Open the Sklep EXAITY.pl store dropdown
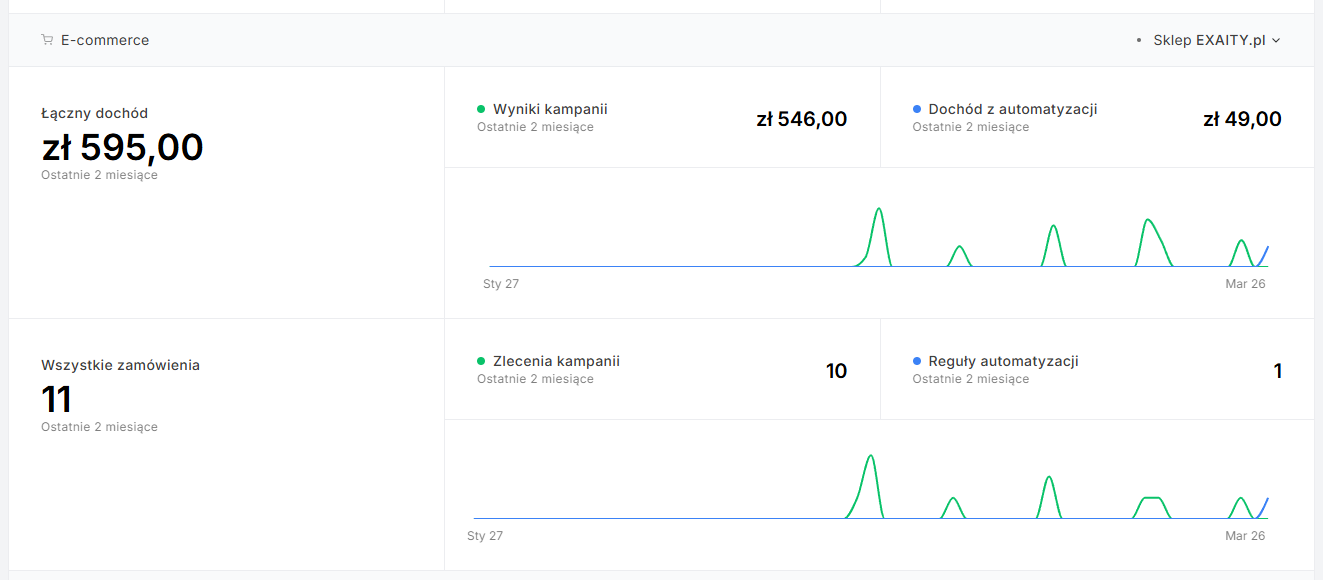The image size is (1323, 580). tap(1209, 41)
